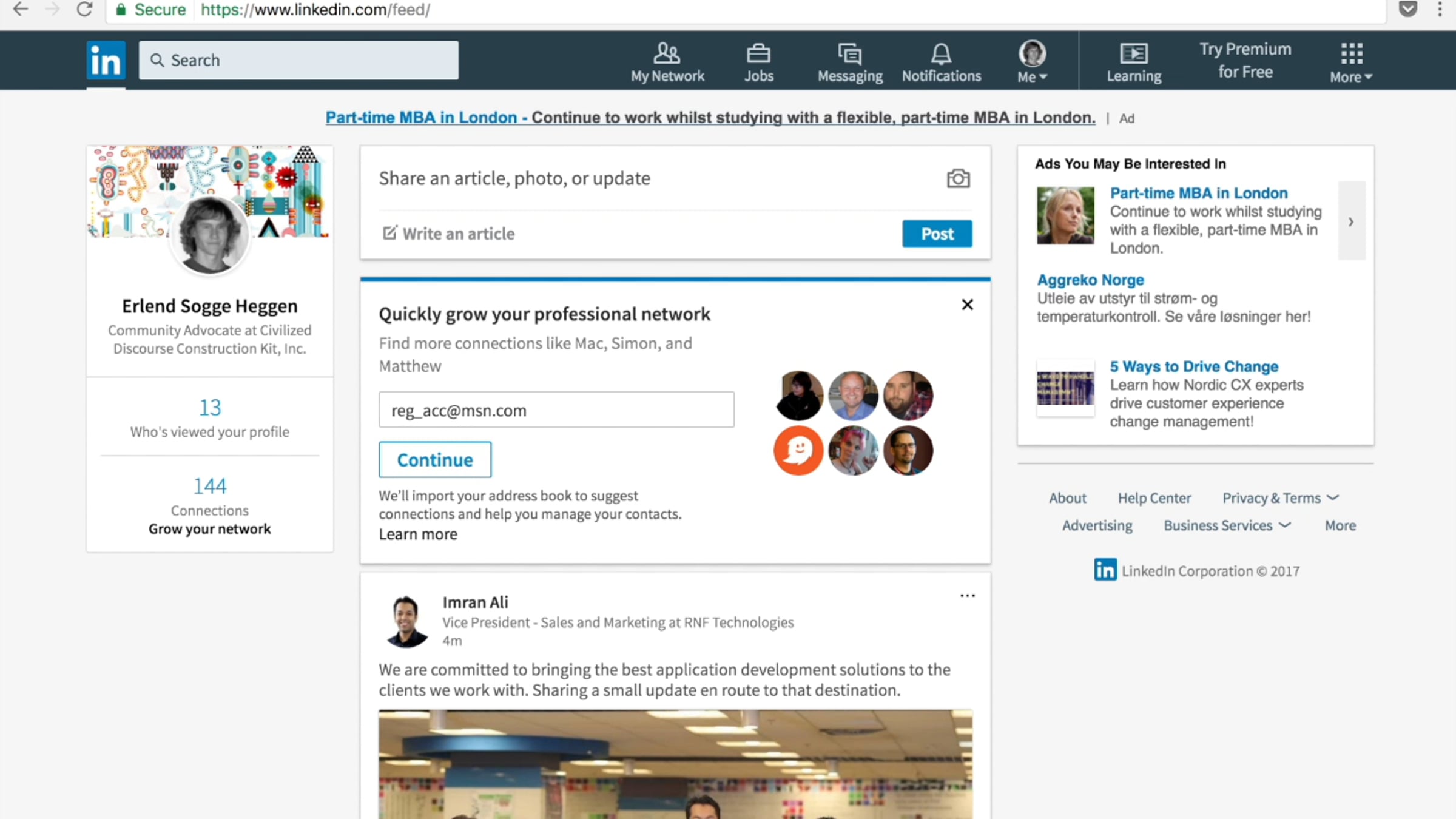Open the 144 Connections link
The image size is (1456, 819).
coord(210,495)
